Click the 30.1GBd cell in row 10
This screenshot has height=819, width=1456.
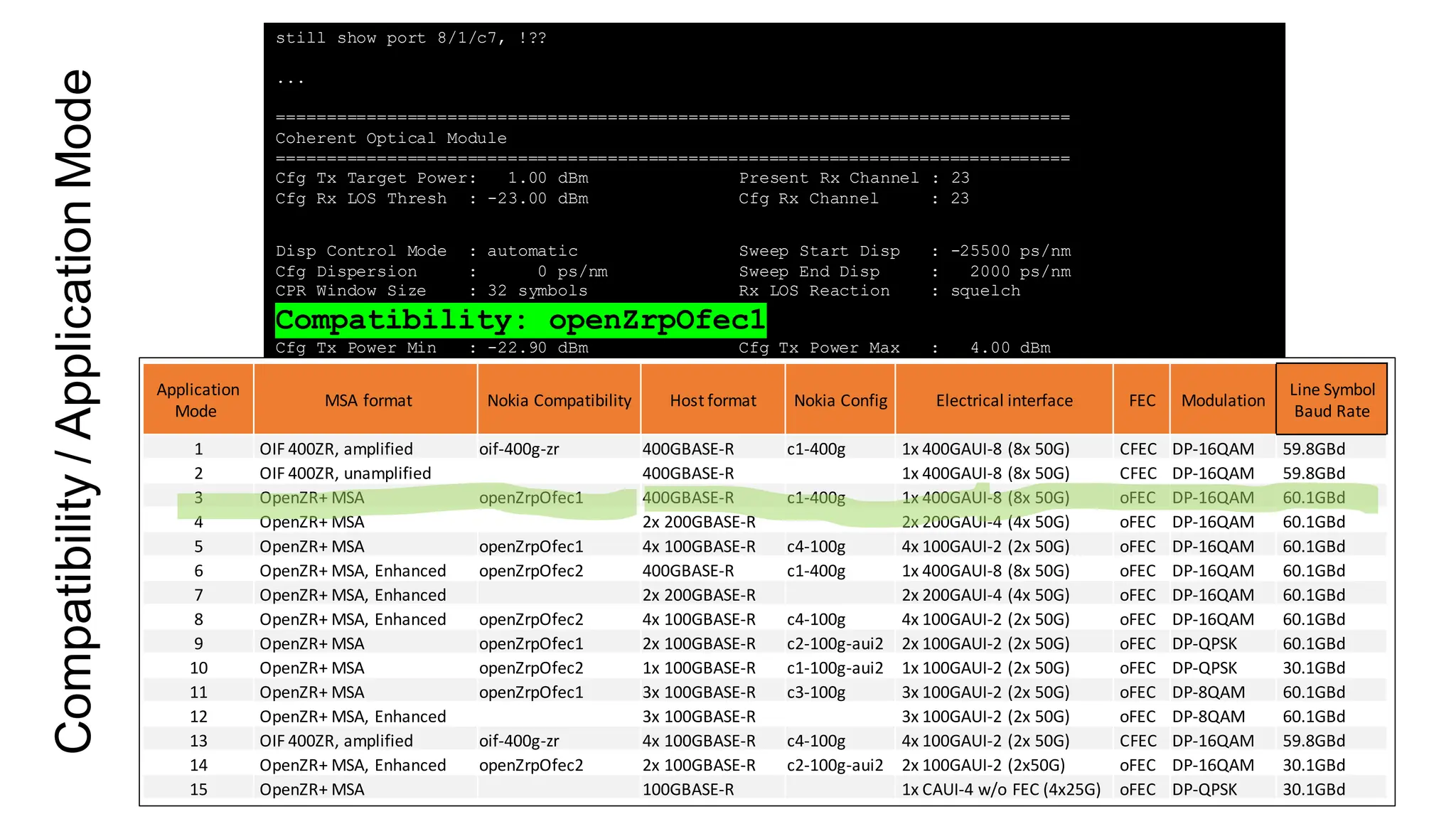point(1313,668)
